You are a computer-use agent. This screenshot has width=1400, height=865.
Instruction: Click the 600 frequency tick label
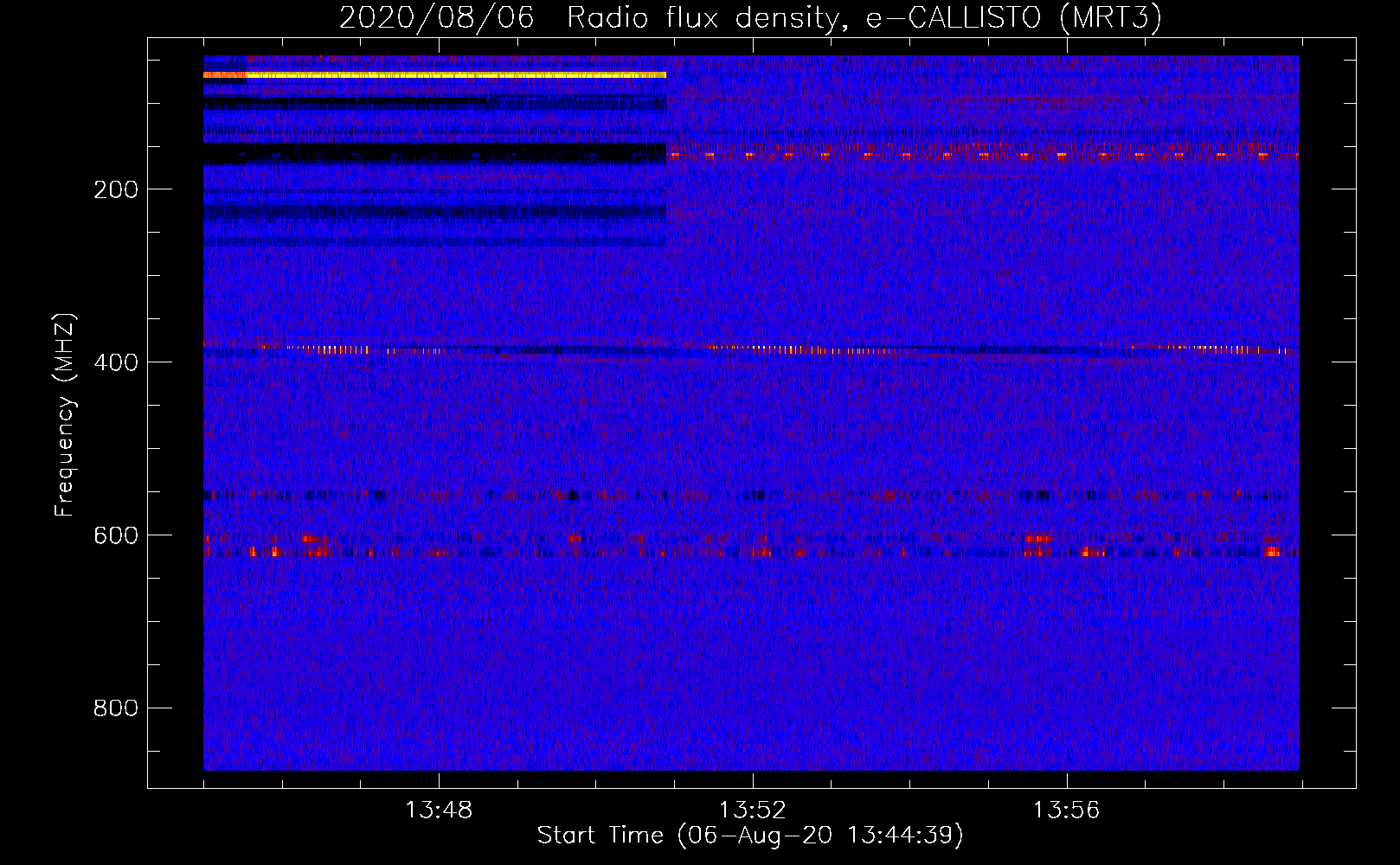[116, 535]
